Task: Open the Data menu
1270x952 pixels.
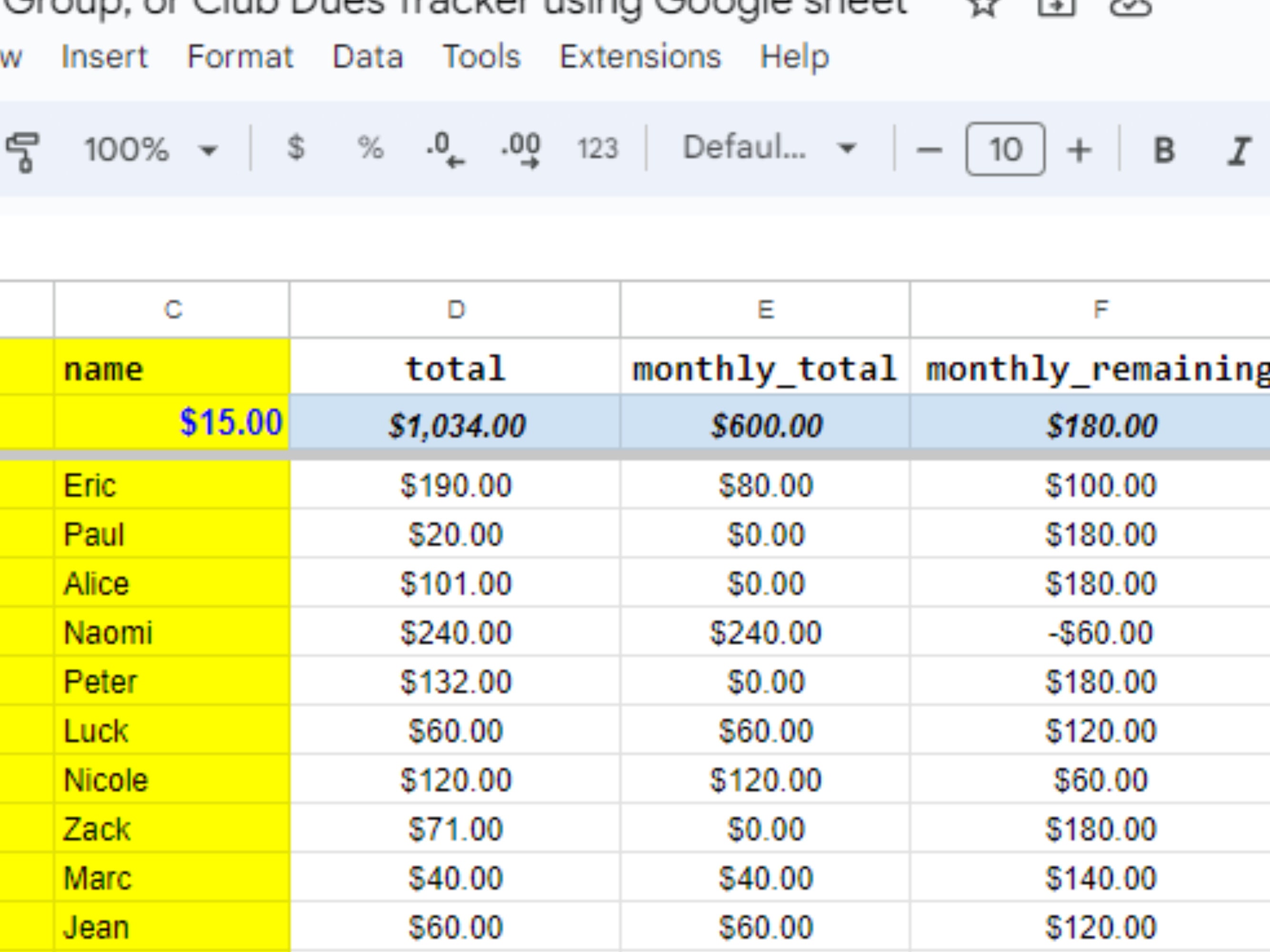Action: 368,57
